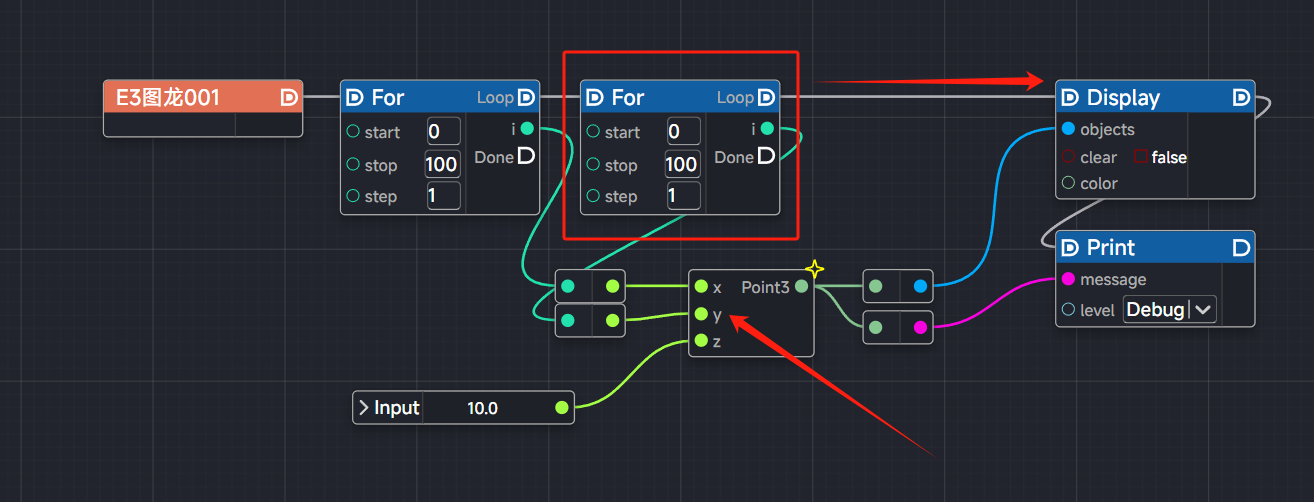Viewport: 1314px width, 502px height.
Task: Click the stop value field in first For node
Action: (x=442, y=164)
